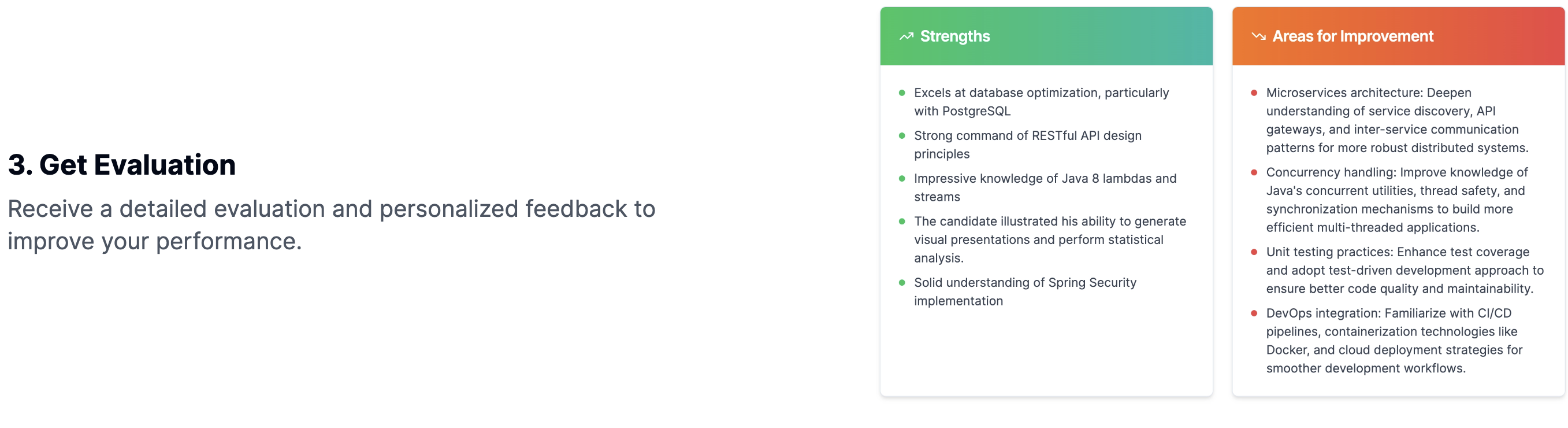Click the upward trend icon beside Strengths

coord(906,36)
